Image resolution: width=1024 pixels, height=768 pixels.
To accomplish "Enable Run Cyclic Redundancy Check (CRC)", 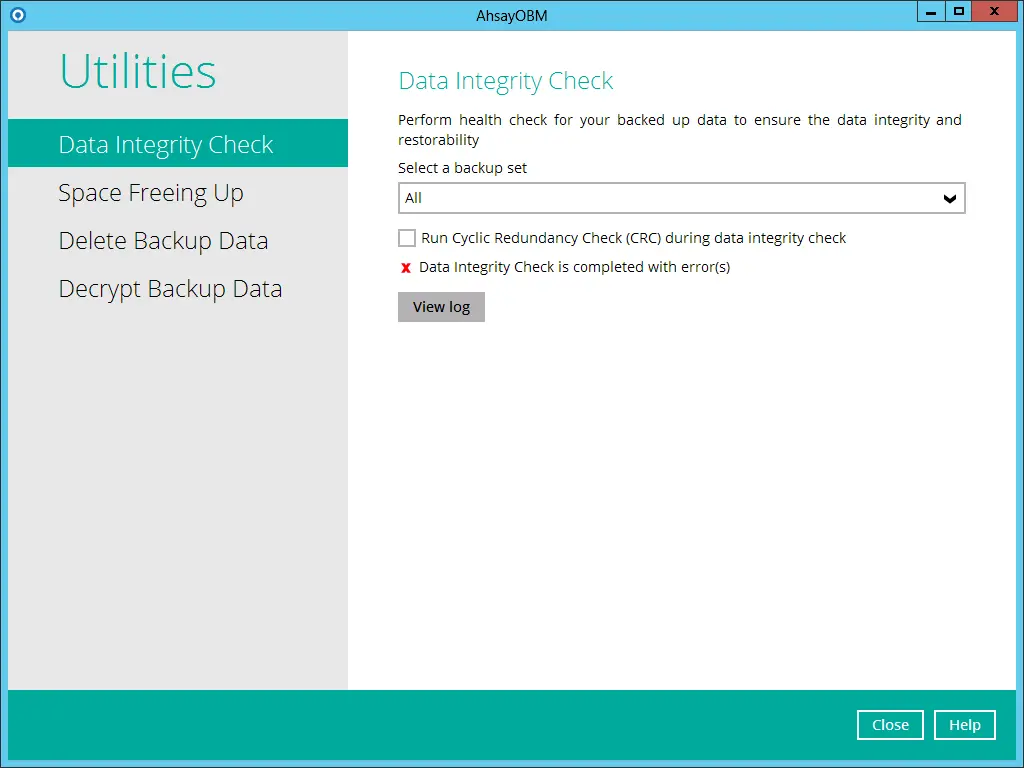I will click(x=406, y=238).
